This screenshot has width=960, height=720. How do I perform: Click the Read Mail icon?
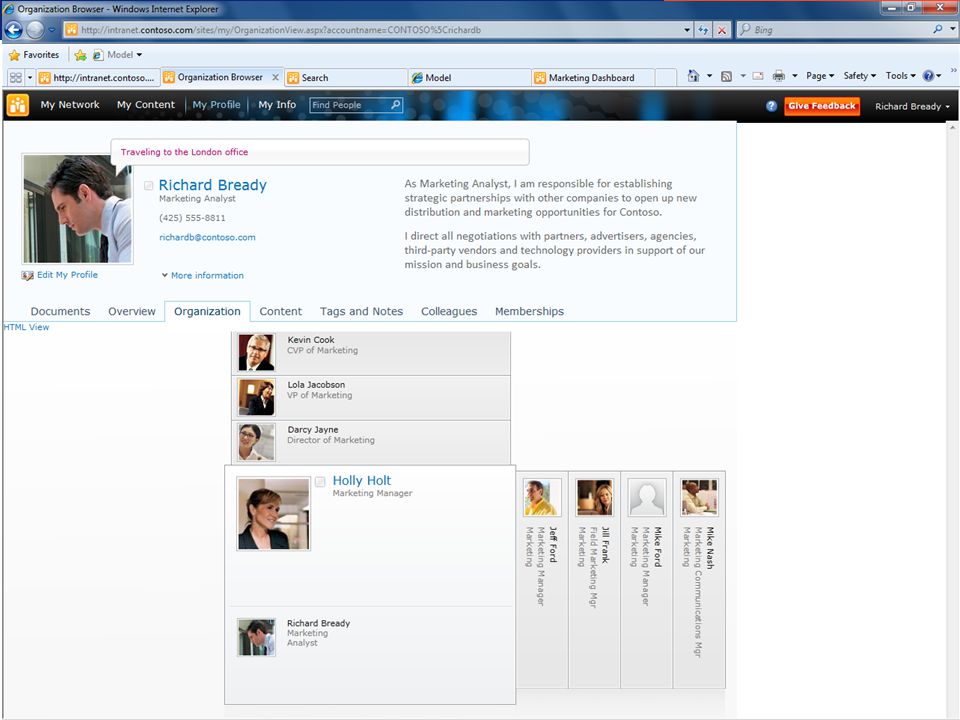point(758,76)
